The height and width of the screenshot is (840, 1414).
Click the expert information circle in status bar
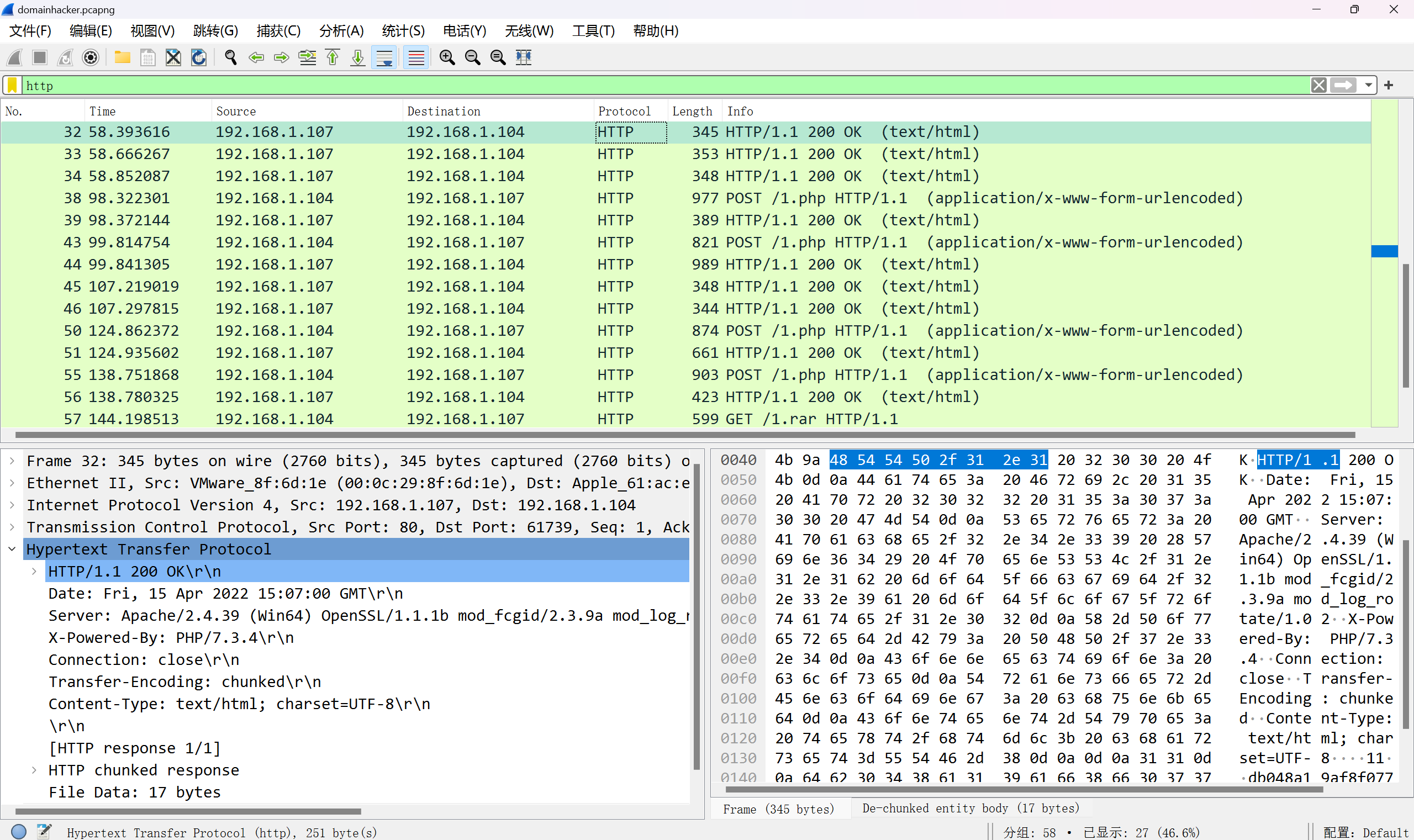pos(19,832)
